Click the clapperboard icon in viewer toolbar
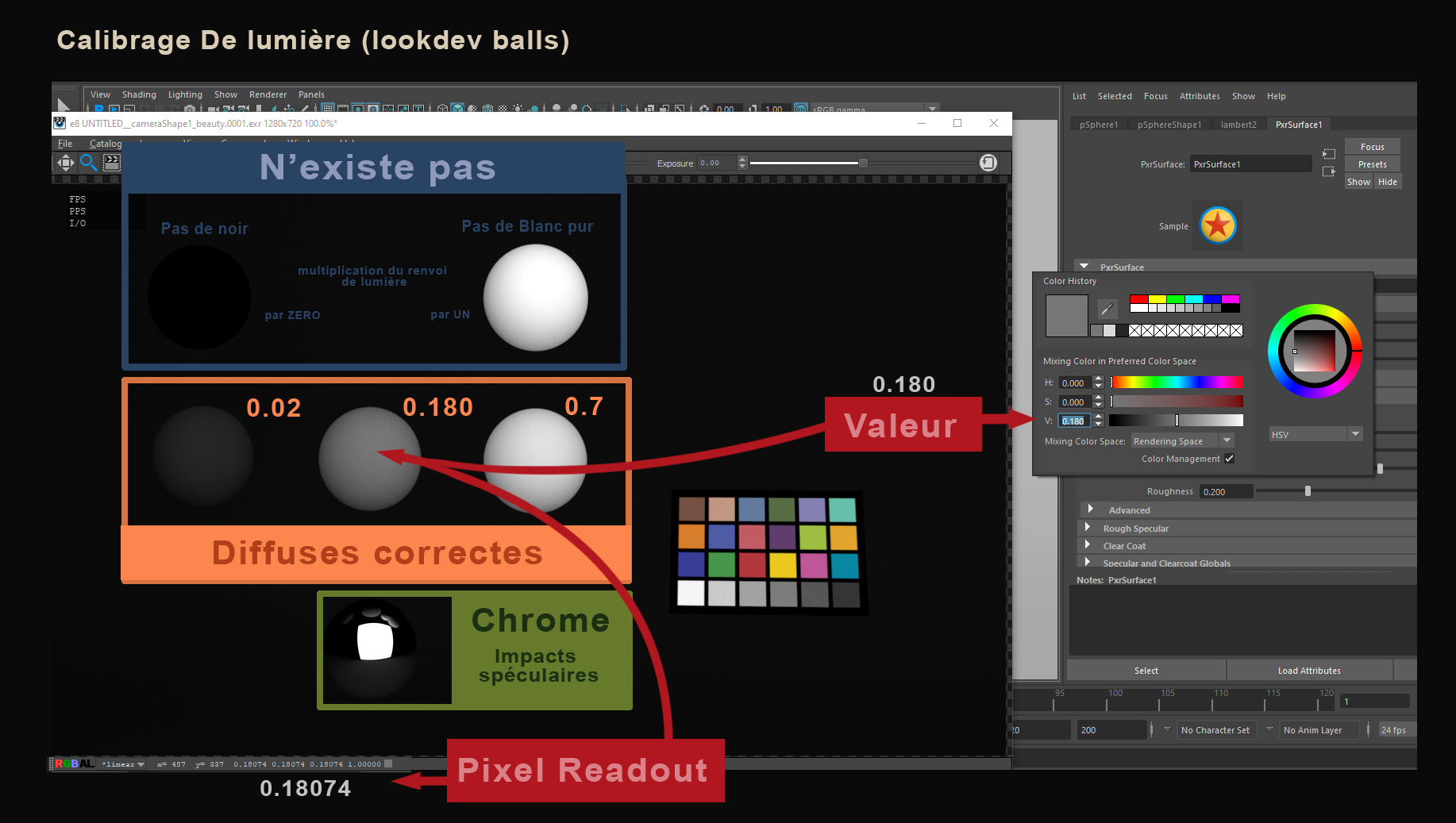The height and width of the screenshot is (823, 1456). (x=112, y=163)
